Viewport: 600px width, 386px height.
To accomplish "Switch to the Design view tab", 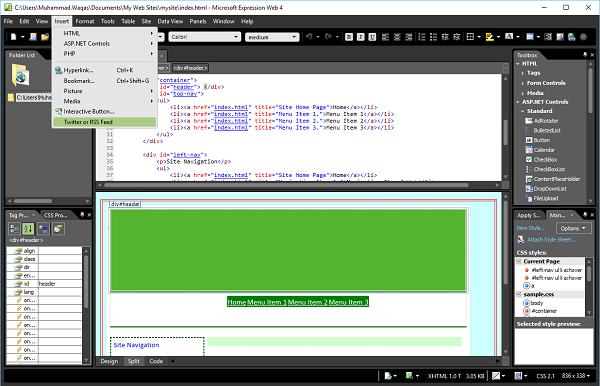I will 109,361.
